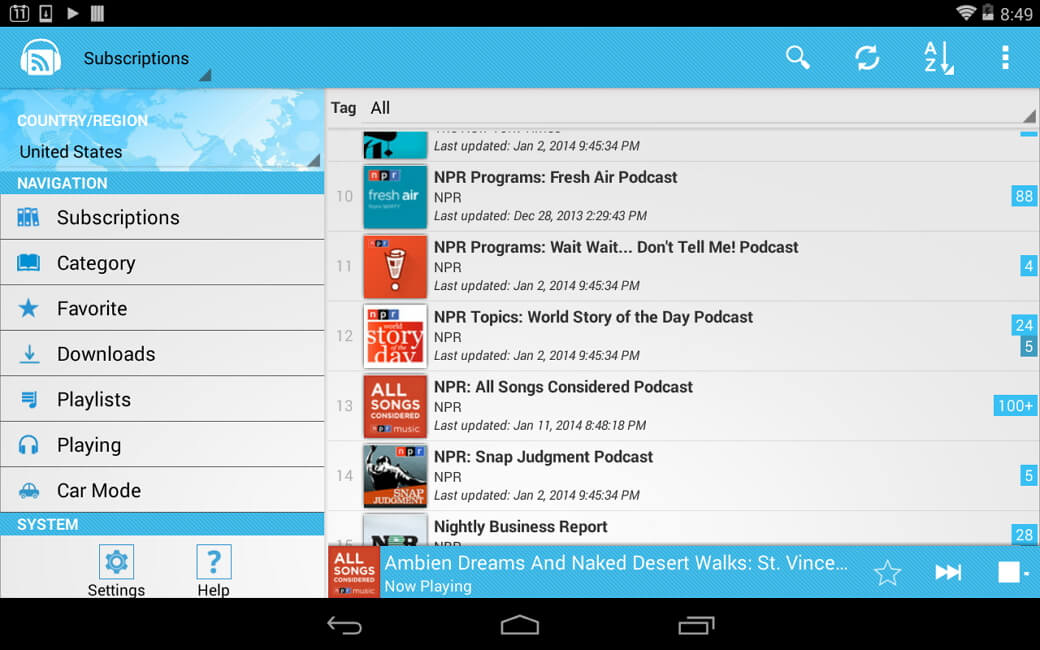The width and height of the screenshot is (1040, 650).
Task: Open Settings gear button
Action: [116, 570]
